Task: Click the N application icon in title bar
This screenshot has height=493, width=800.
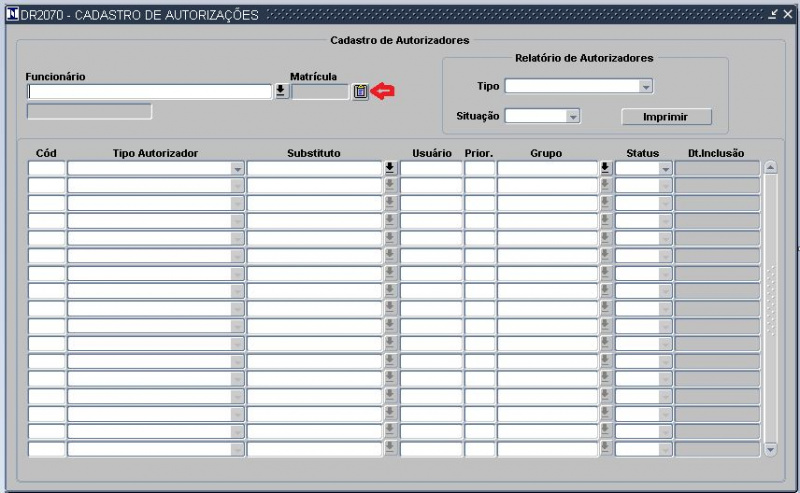Action: coord(13,14)
